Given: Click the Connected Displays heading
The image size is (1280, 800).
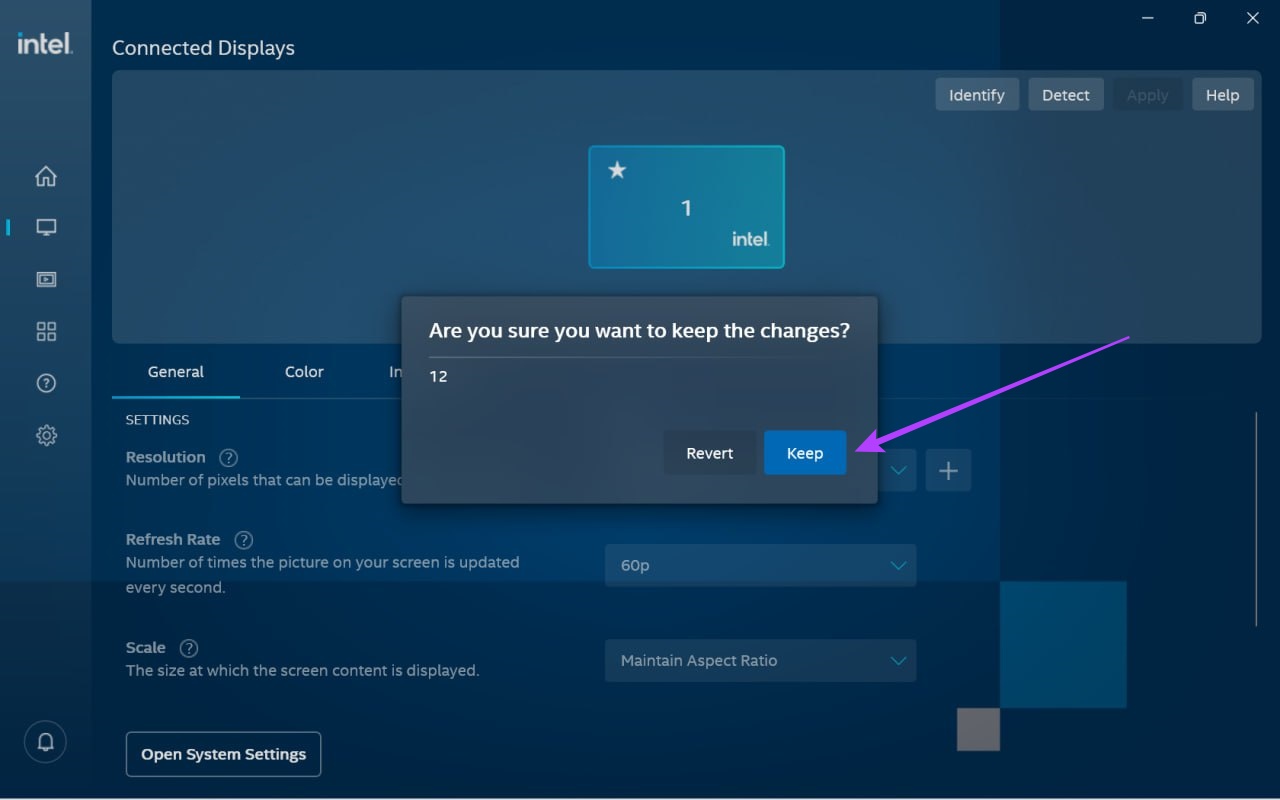Looking at the screenshot, I should (203, 48).
